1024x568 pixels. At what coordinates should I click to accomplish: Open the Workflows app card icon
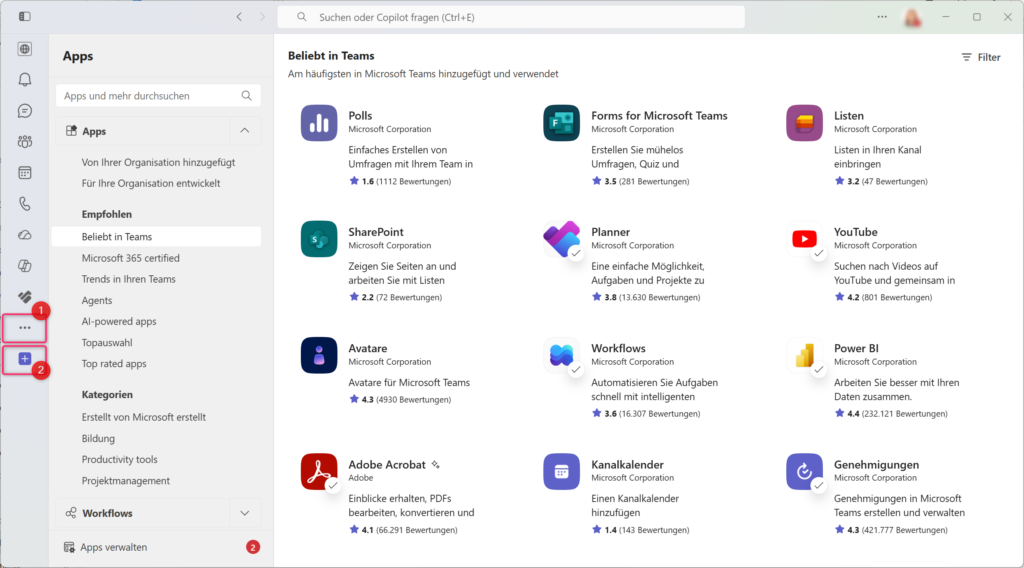(x=562, y=355)
